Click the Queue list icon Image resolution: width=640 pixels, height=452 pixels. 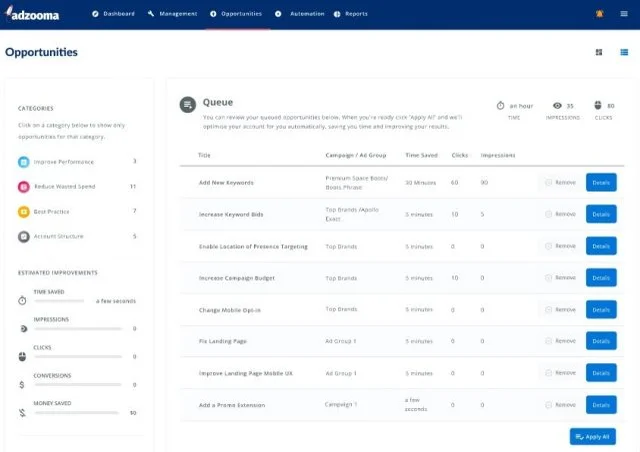[x=188, y=105]
